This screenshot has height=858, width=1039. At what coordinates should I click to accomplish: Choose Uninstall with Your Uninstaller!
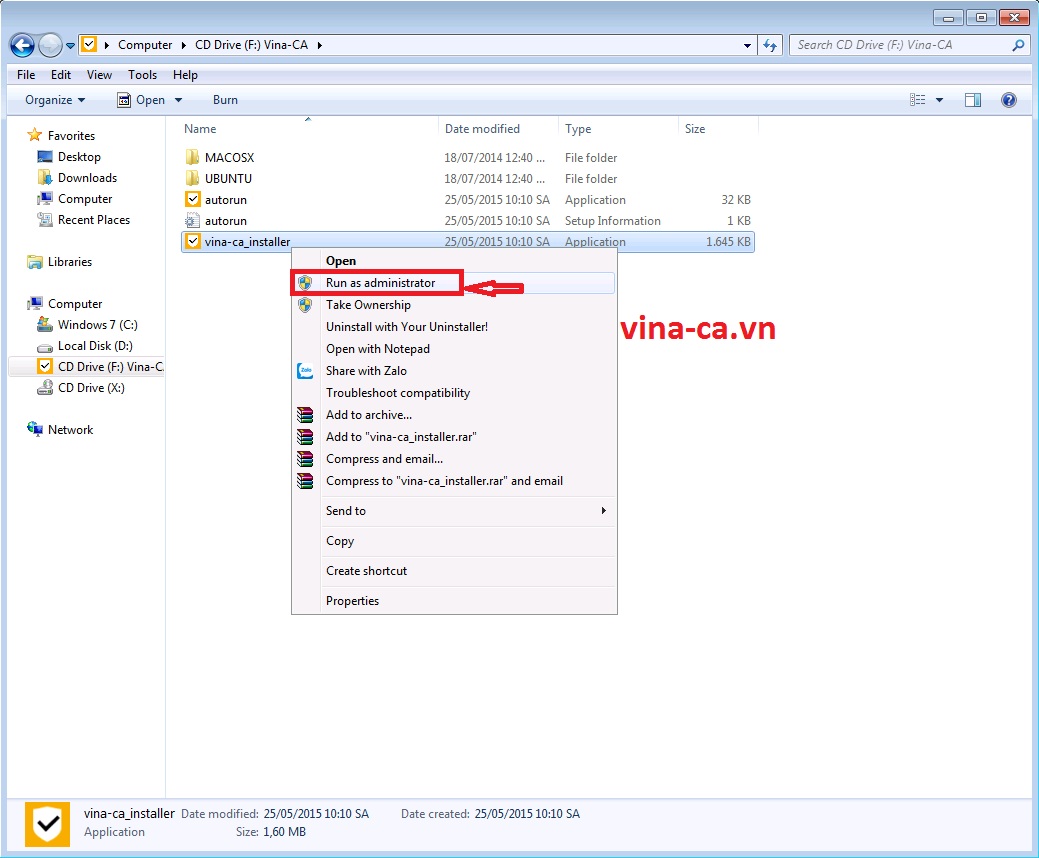pos(407,327)
